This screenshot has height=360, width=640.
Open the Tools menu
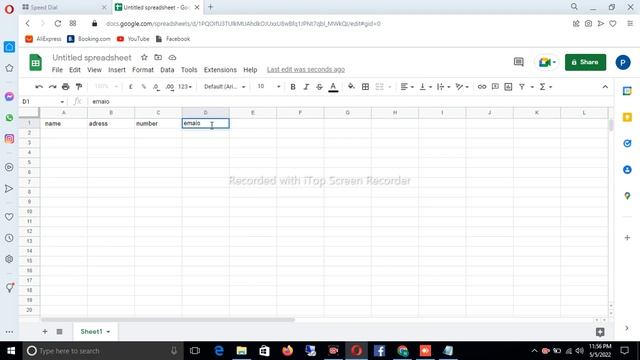189,70
